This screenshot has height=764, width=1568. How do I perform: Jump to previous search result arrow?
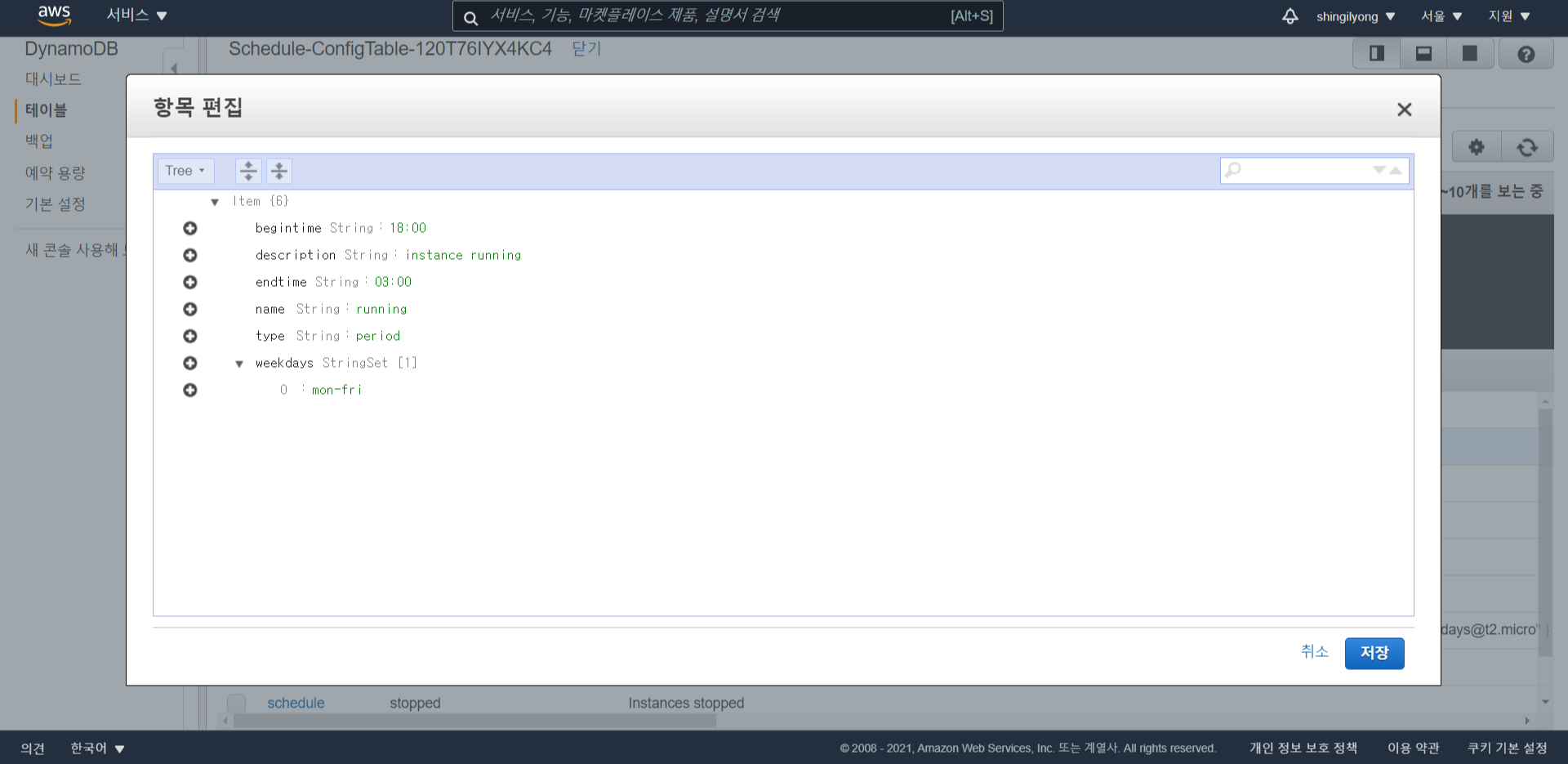pos(1396,170)
